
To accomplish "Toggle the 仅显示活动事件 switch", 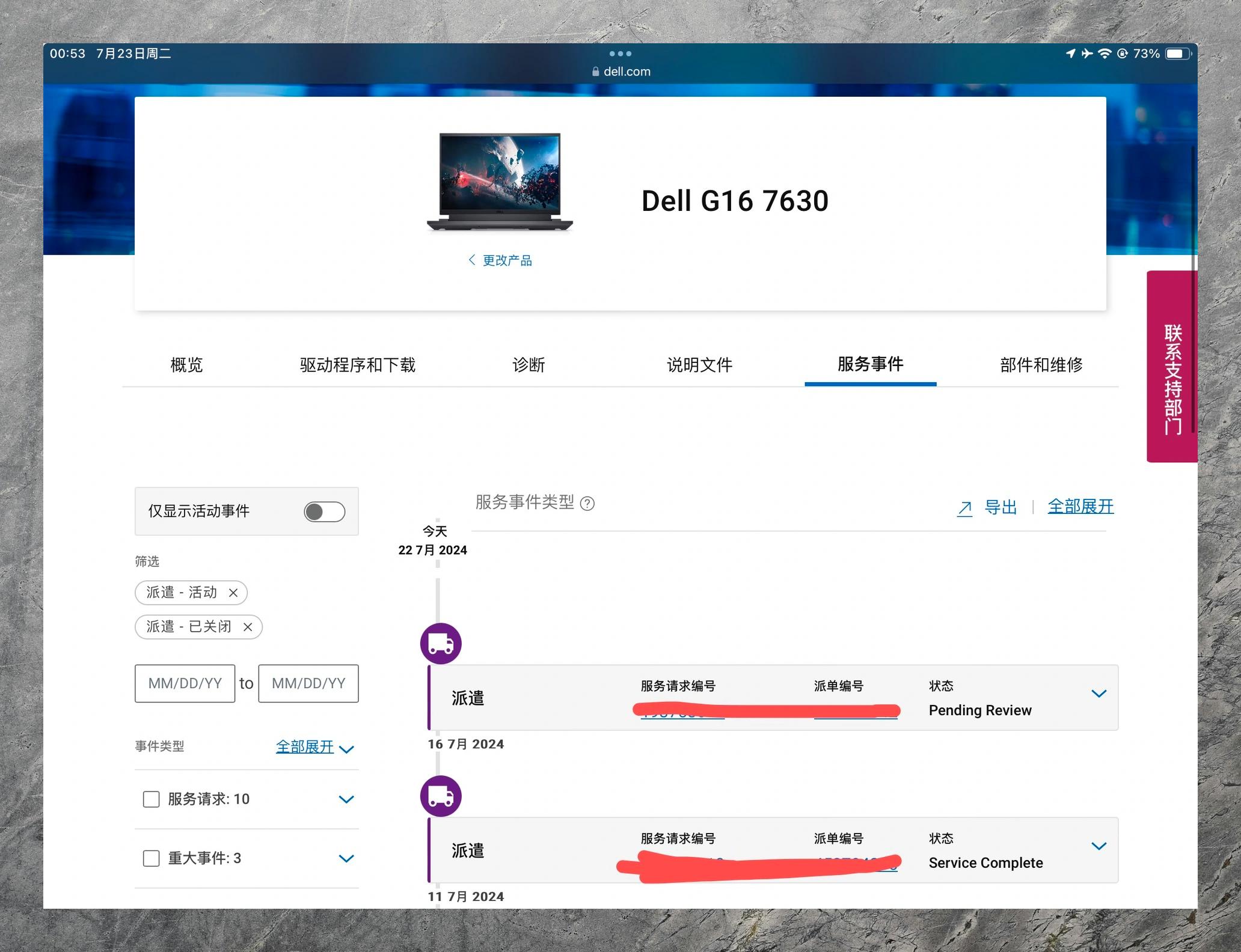I will pyautogui.click(x=325, y=511).
